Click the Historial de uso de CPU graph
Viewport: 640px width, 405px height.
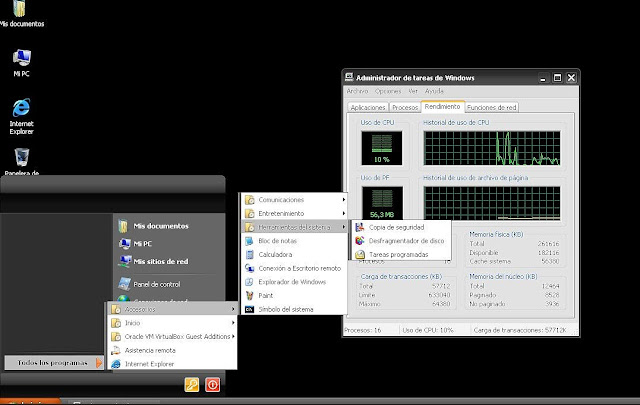[492, 148]
